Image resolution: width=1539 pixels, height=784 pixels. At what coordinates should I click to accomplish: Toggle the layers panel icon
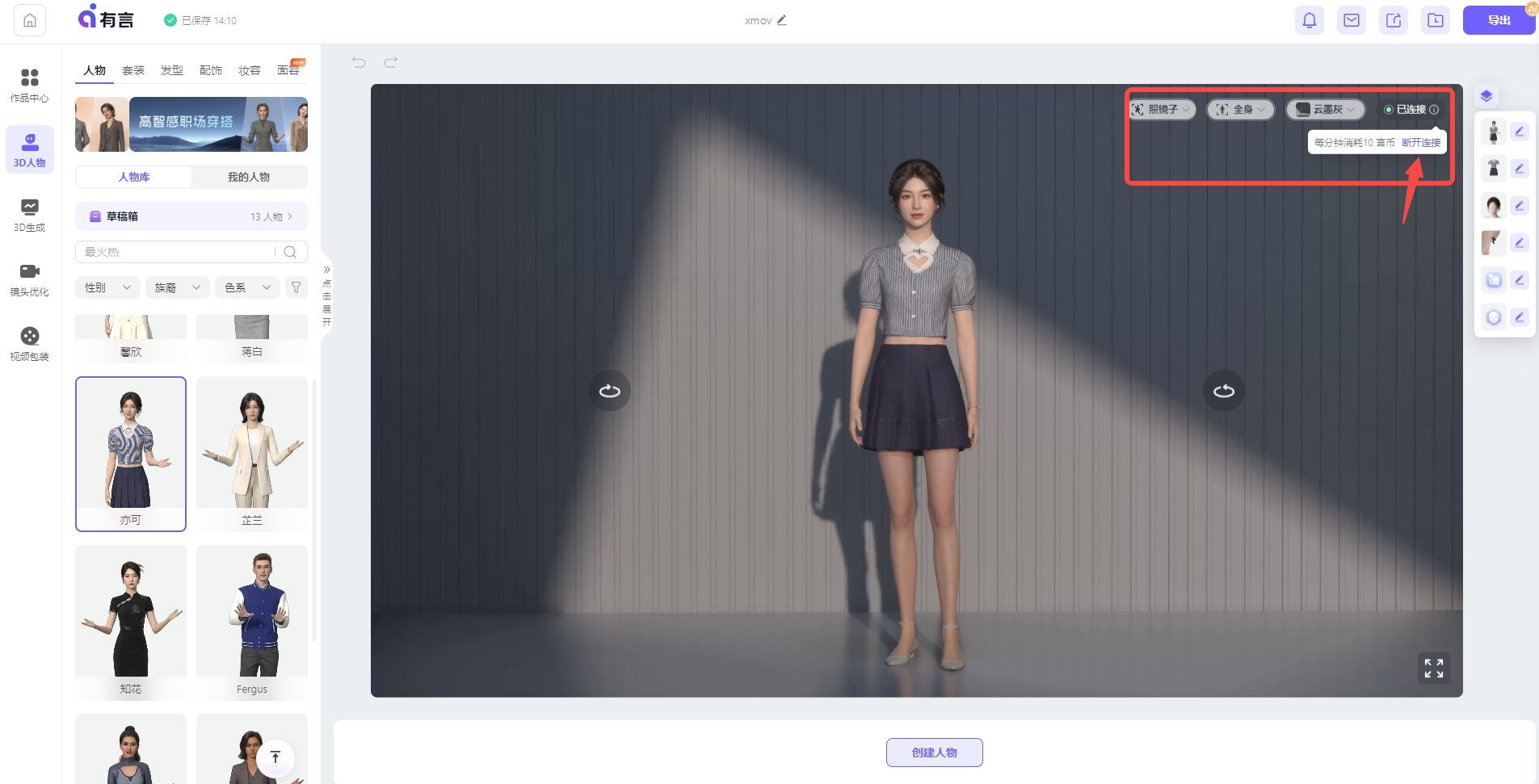click(x=1486, y=96)
